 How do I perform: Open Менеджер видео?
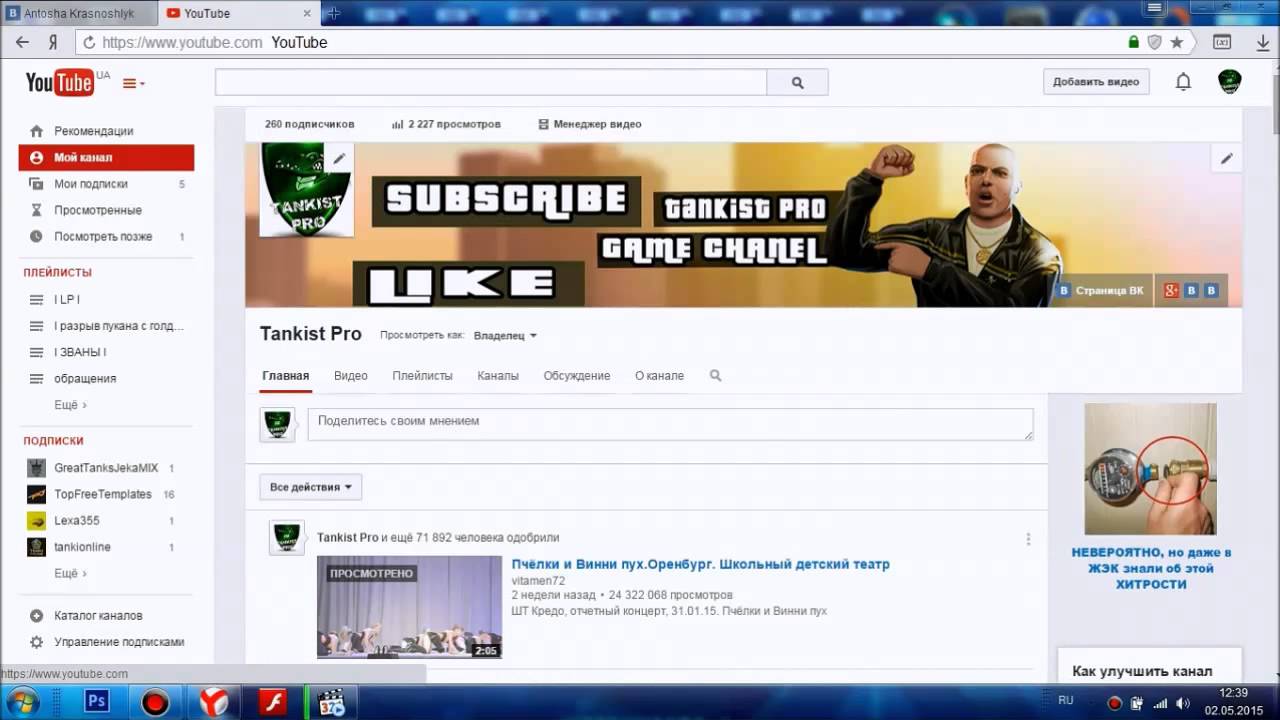pos(590,124)
